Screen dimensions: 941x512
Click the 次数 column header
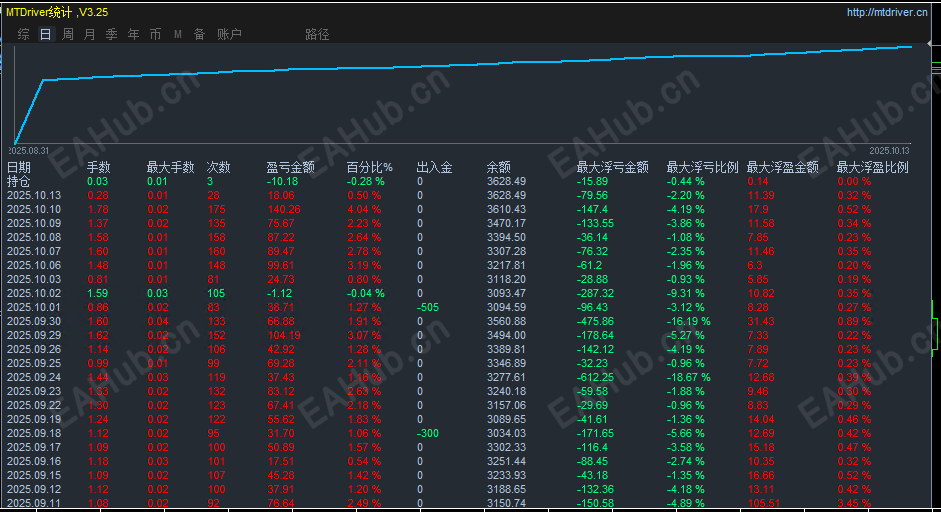(218, 167)
